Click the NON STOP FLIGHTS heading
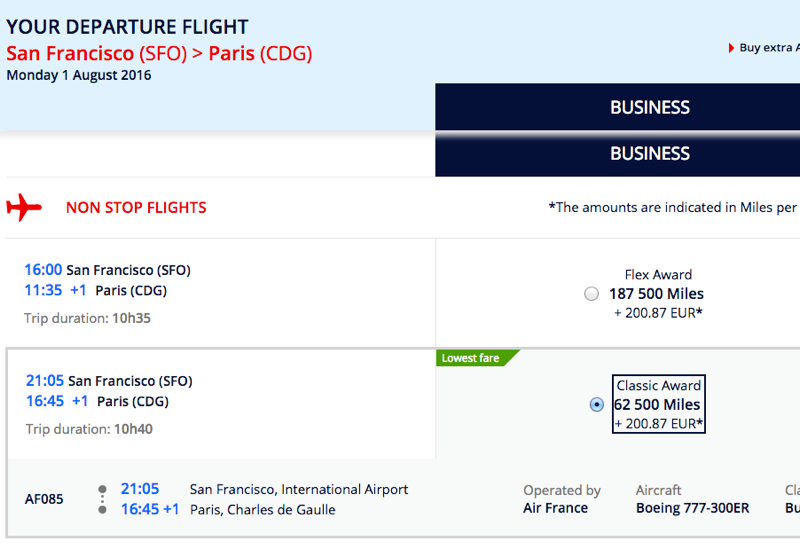The image size is (800, 550). pyautogui.click(x=136, y=208)
